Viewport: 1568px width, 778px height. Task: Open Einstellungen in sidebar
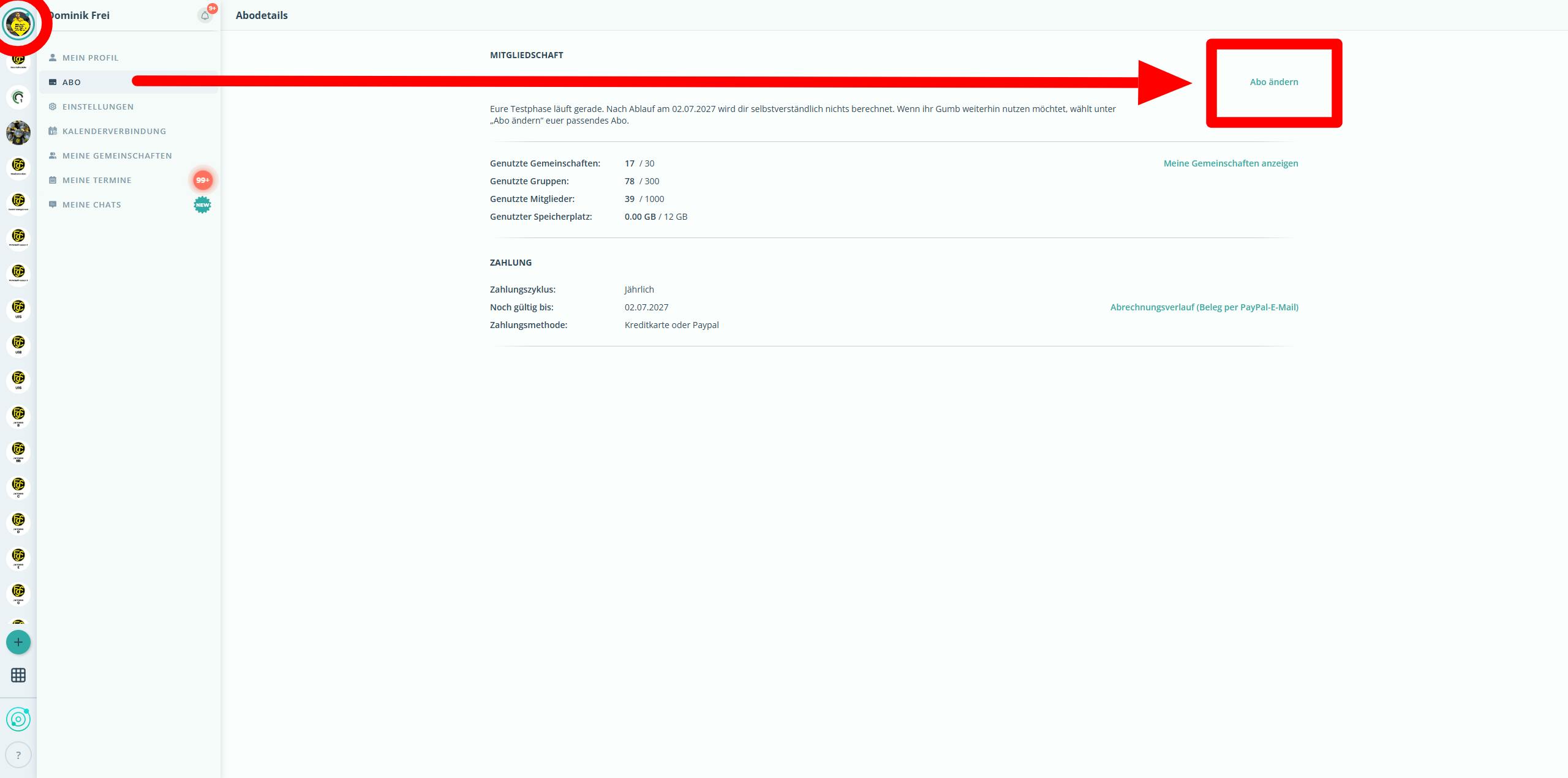point(97,107)
